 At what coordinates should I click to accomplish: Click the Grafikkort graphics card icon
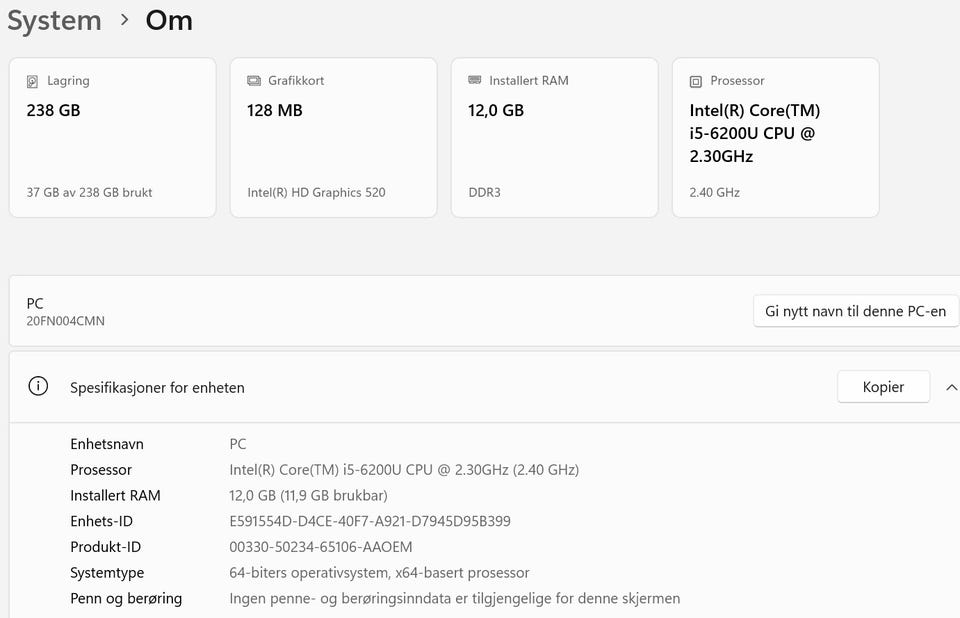pyautogui.click(x=254, y=81)
